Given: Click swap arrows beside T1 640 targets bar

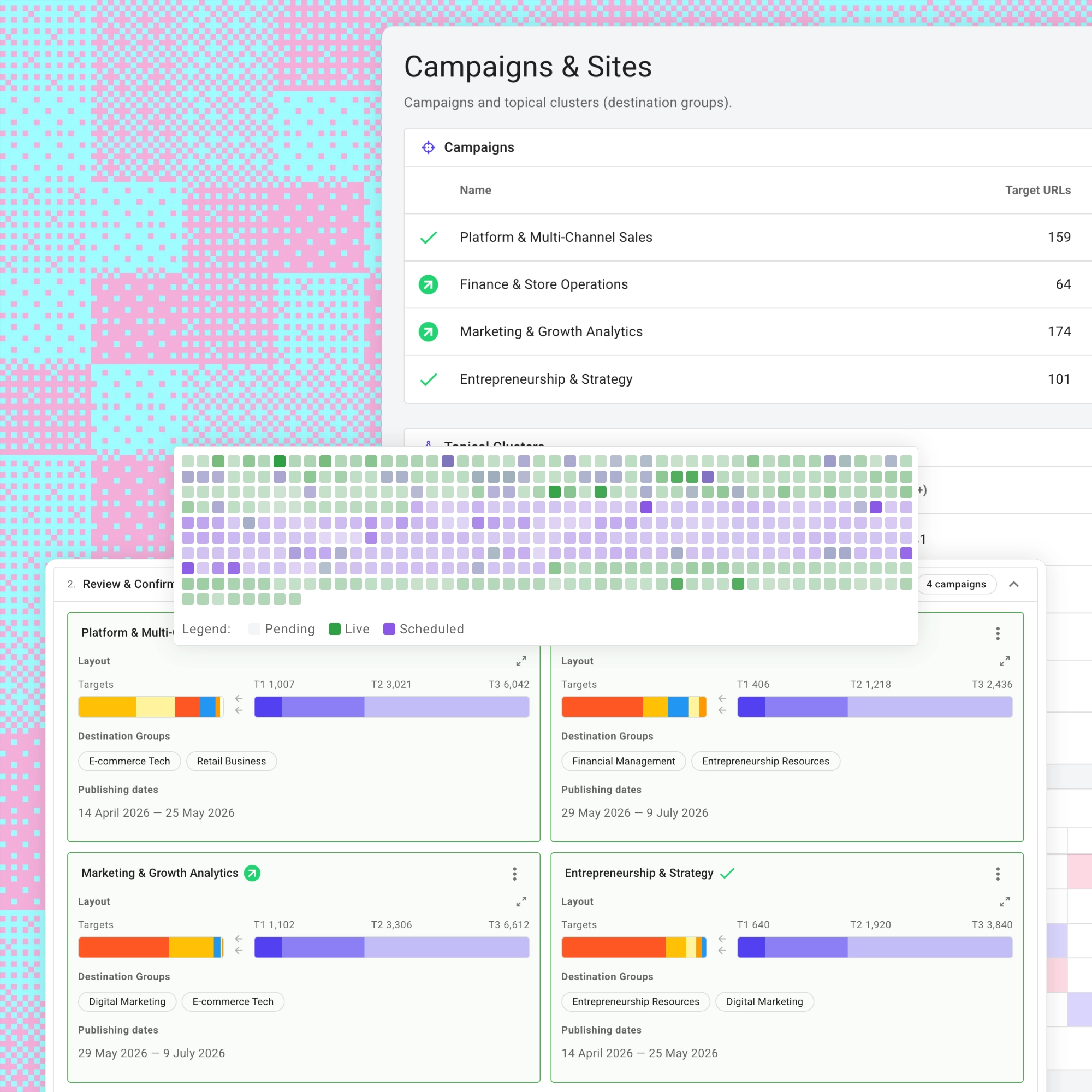Looking at the screenshot, I should [722, 945].
